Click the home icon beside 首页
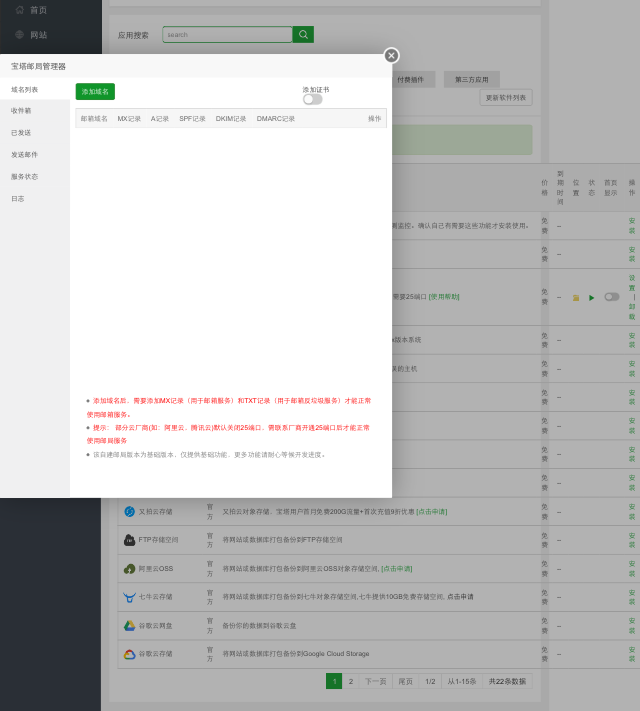 (x=20, y=10)
